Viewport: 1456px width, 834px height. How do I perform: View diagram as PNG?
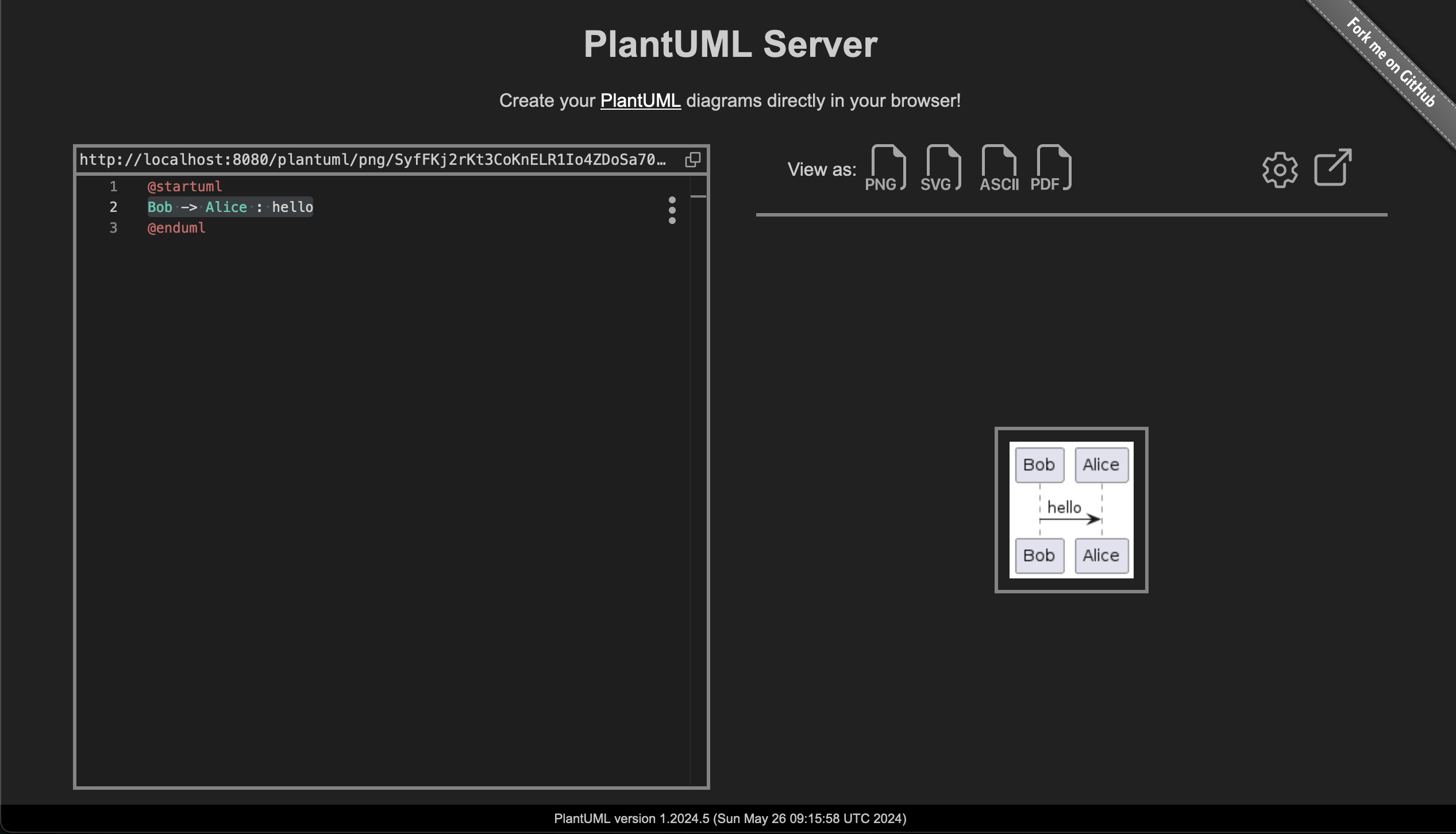click(885, 168)
